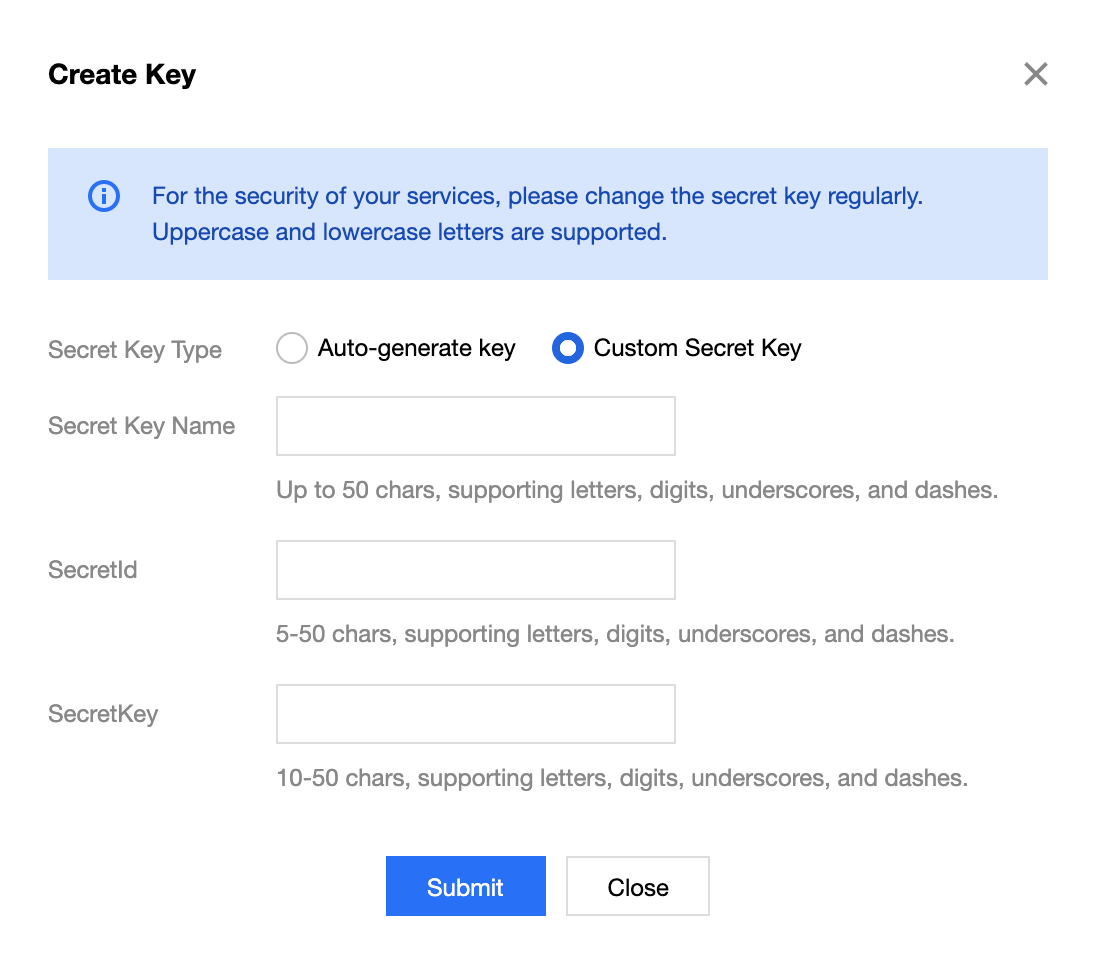Click the '5-50 chars' hint text
Image resolution: width=1094 pixels, height=964 pixels.
coord(615,634)
